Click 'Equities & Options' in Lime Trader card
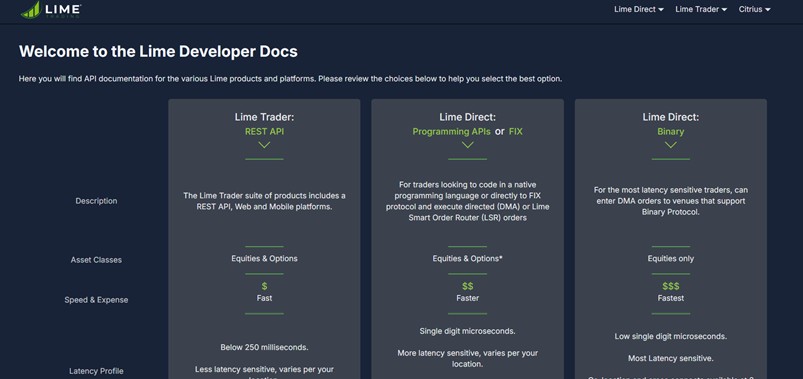 264,259
